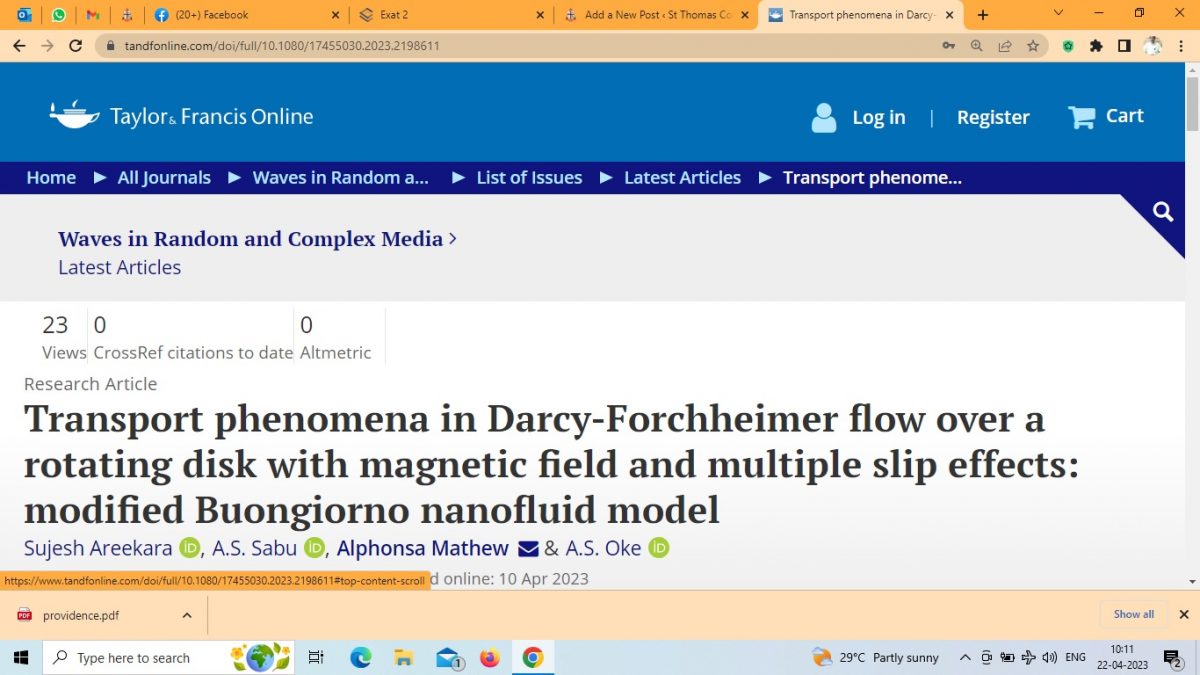The width and height of the screenshot is (1200, 675).
Task: Expand the providence.pdf download chevron
Action: pos(186,615)
